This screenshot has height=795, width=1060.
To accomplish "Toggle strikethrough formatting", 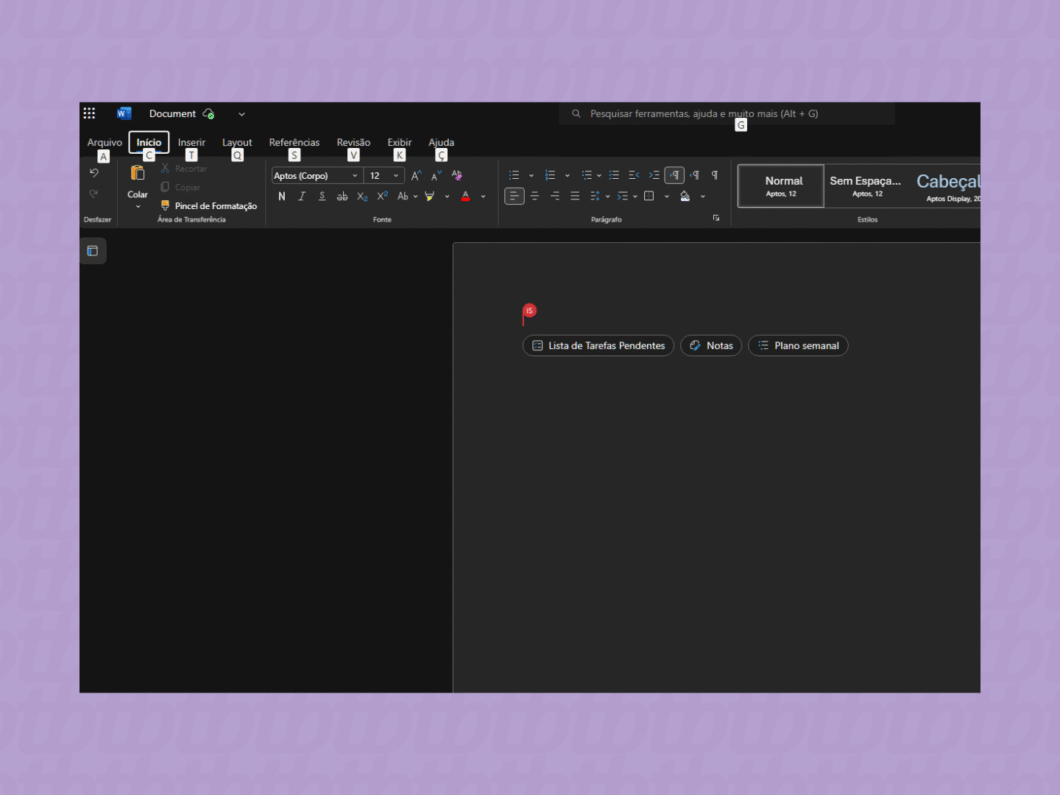I will tap(342, 197).
